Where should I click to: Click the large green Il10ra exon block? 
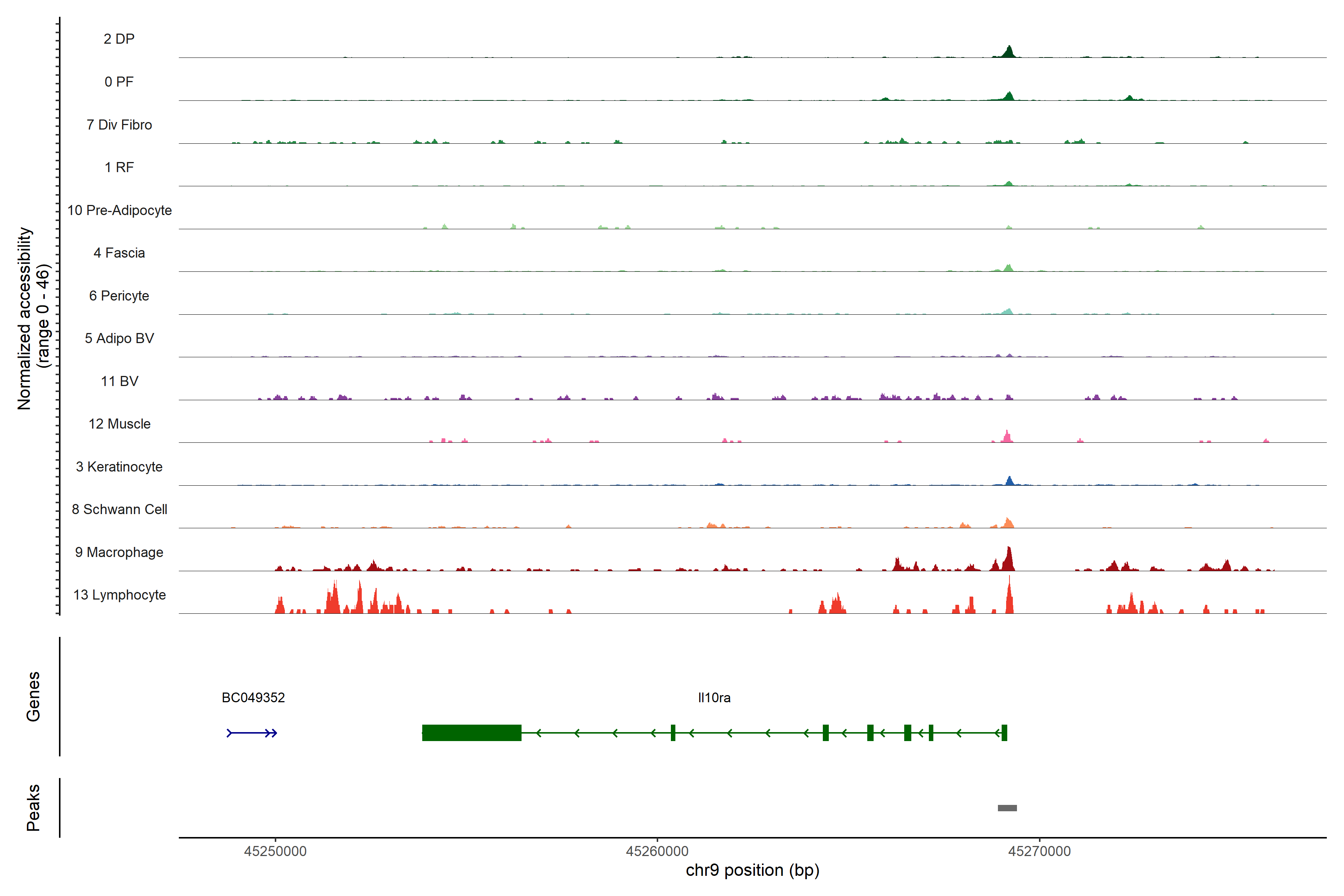click(472, 732)
